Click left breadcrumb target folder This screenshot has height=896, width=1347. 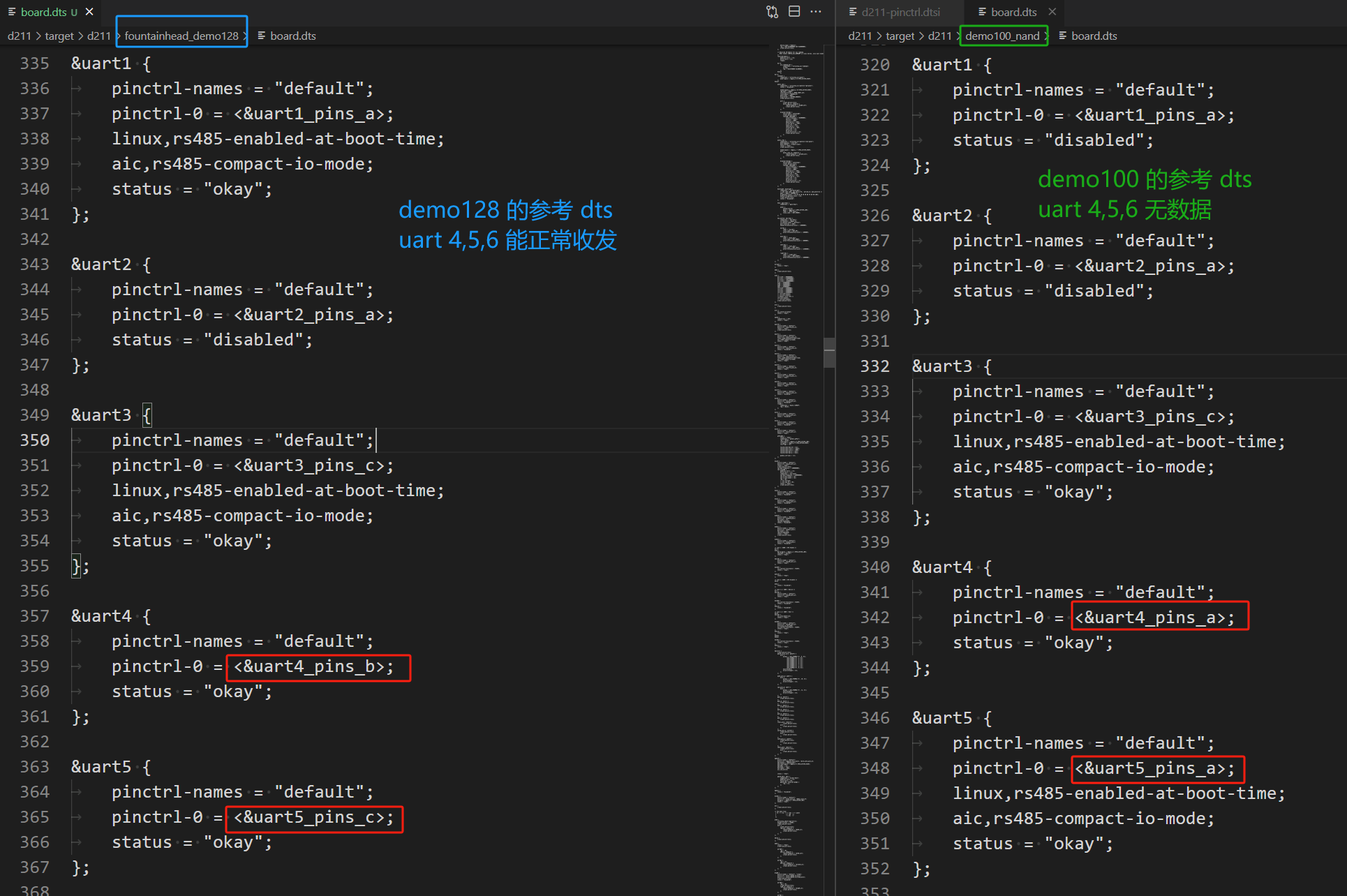point(59,36)
